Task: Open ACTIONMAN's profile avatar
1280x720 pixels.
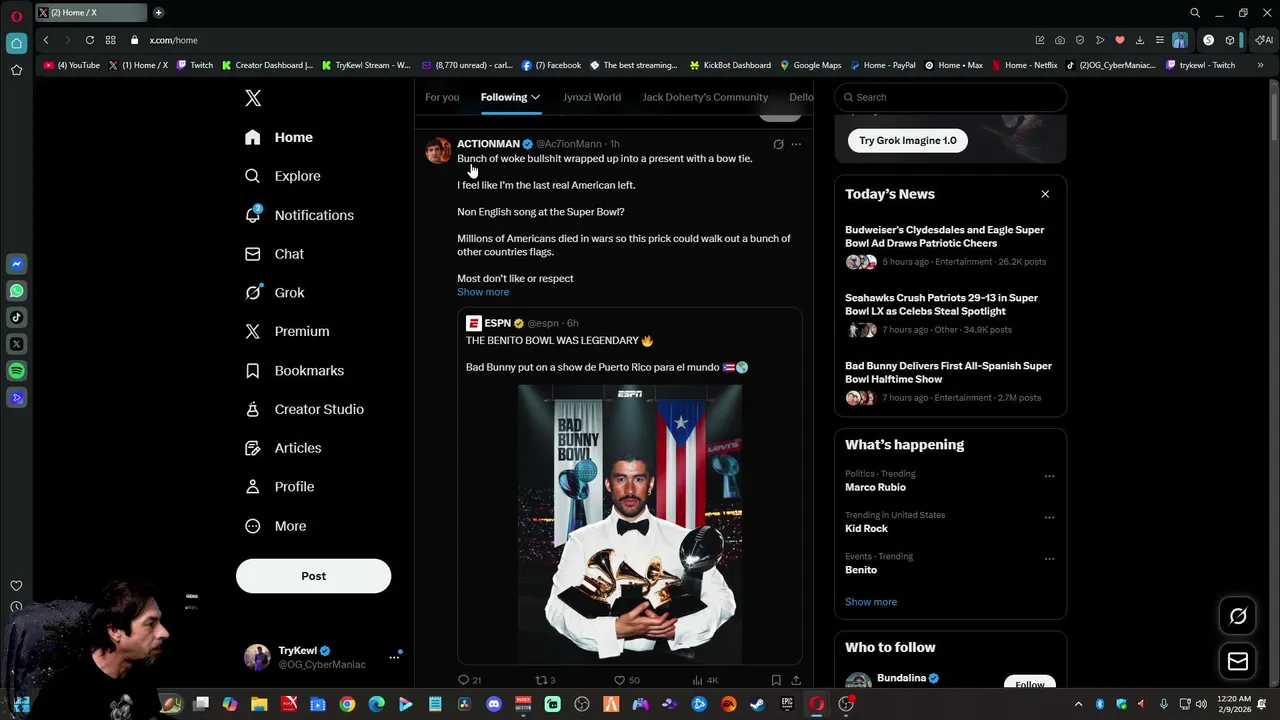Action: coord(438,150)
